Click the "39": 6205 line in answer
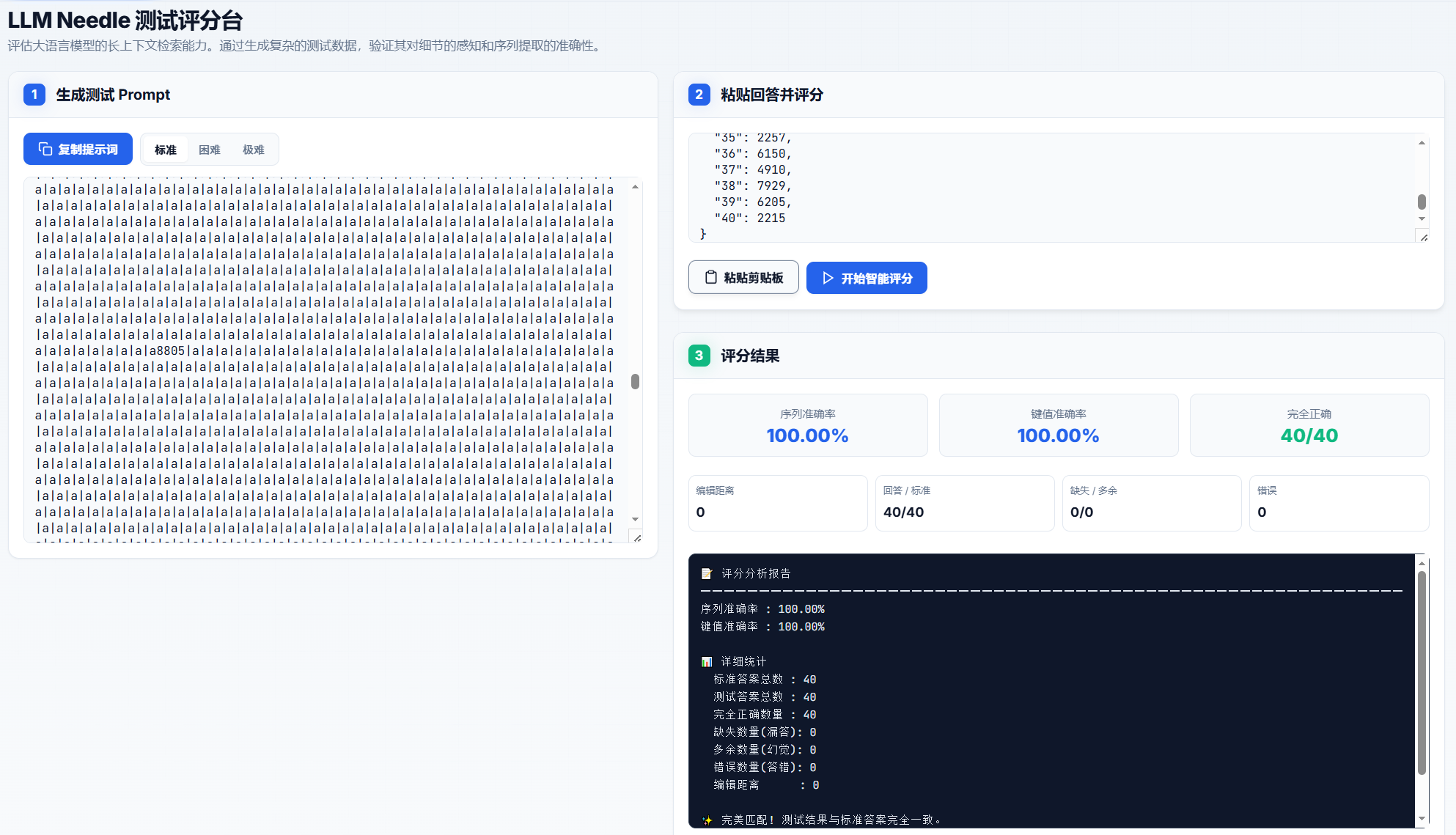 [753, 202]
